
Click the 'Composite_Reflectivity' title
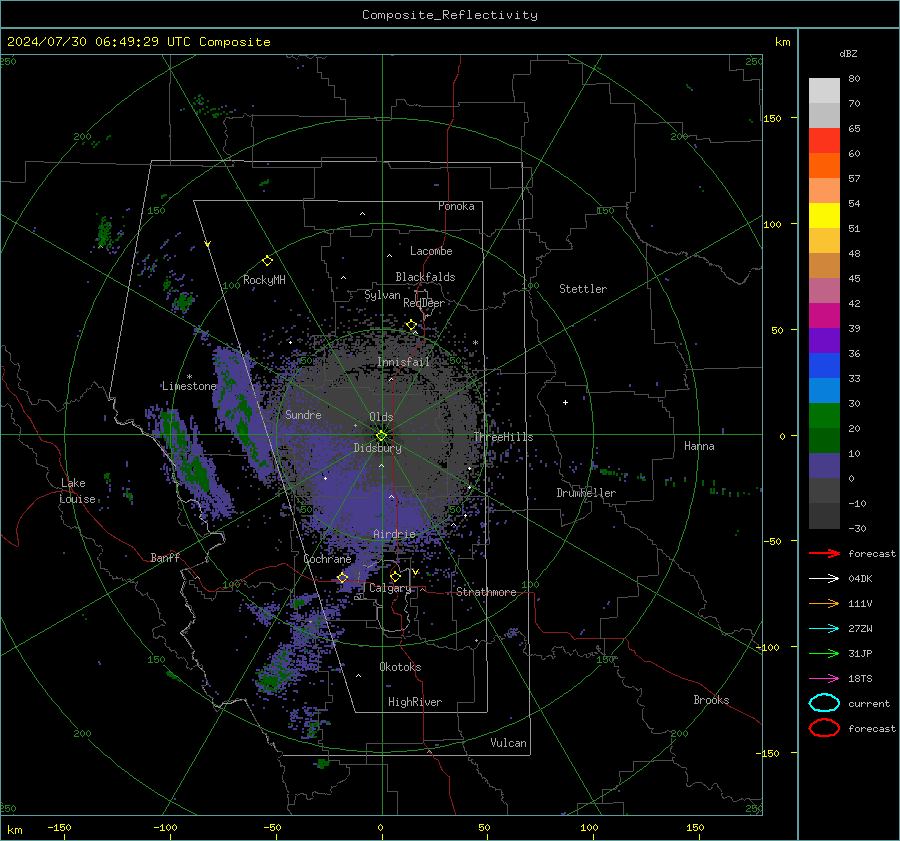(x=450, y=15)
